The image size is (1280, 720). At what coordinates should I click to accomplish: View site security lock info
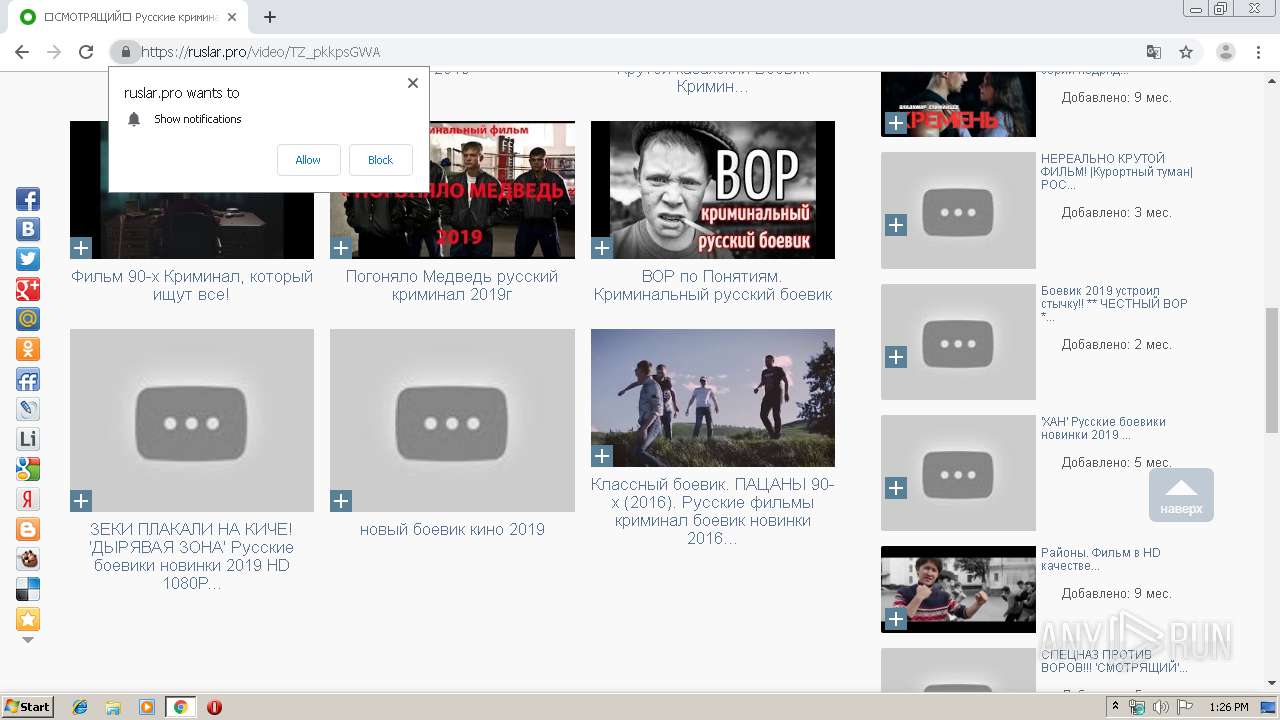tap(125, 52)
